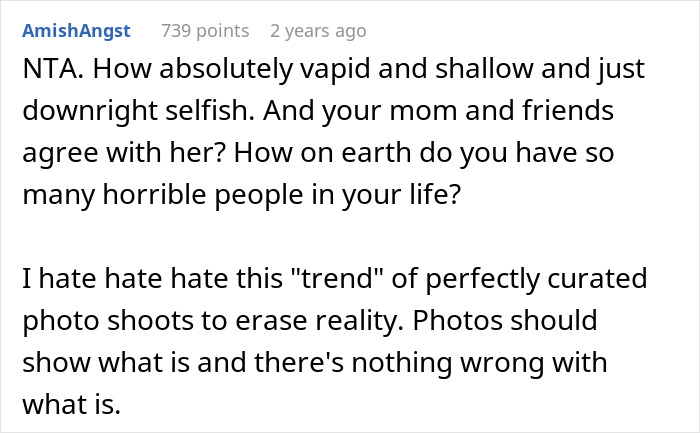The image size is (700, 433).
Task: Click the text 'And your mom and friends'
Action: (438, 111)
